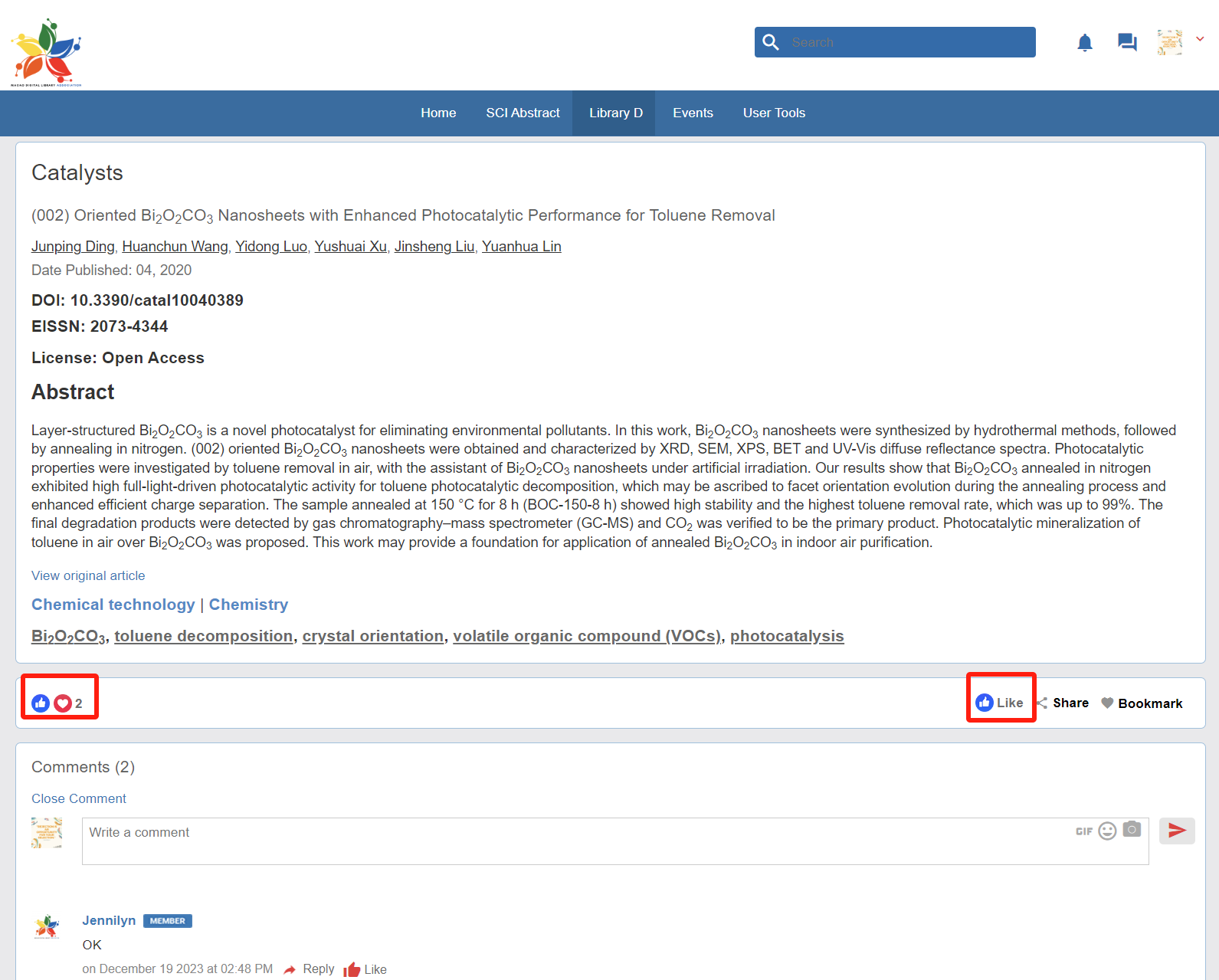Expand the user profile dropdown arrow

pyautogui.click(x=1200, y=39)
